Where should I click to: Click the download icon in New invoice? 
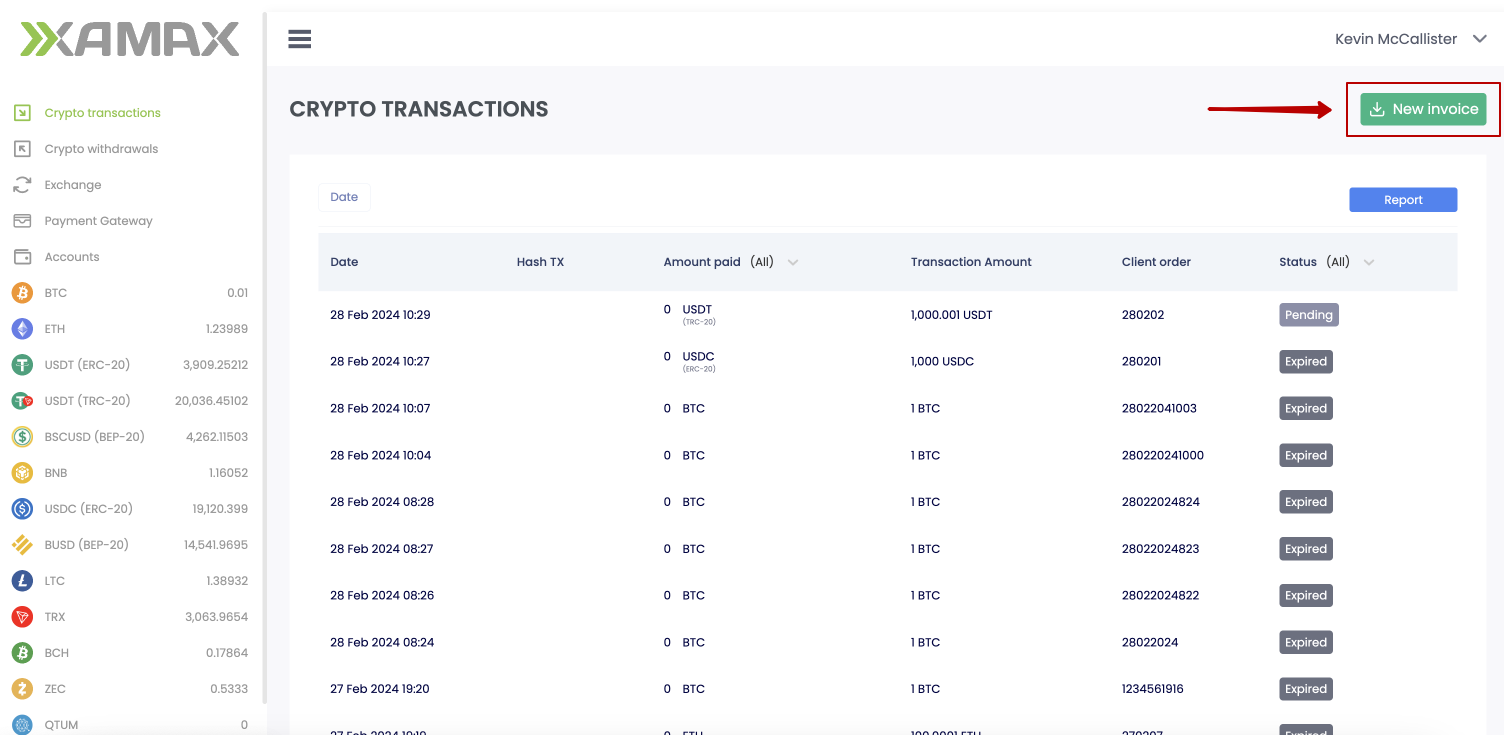click(x=1377, y=109)
